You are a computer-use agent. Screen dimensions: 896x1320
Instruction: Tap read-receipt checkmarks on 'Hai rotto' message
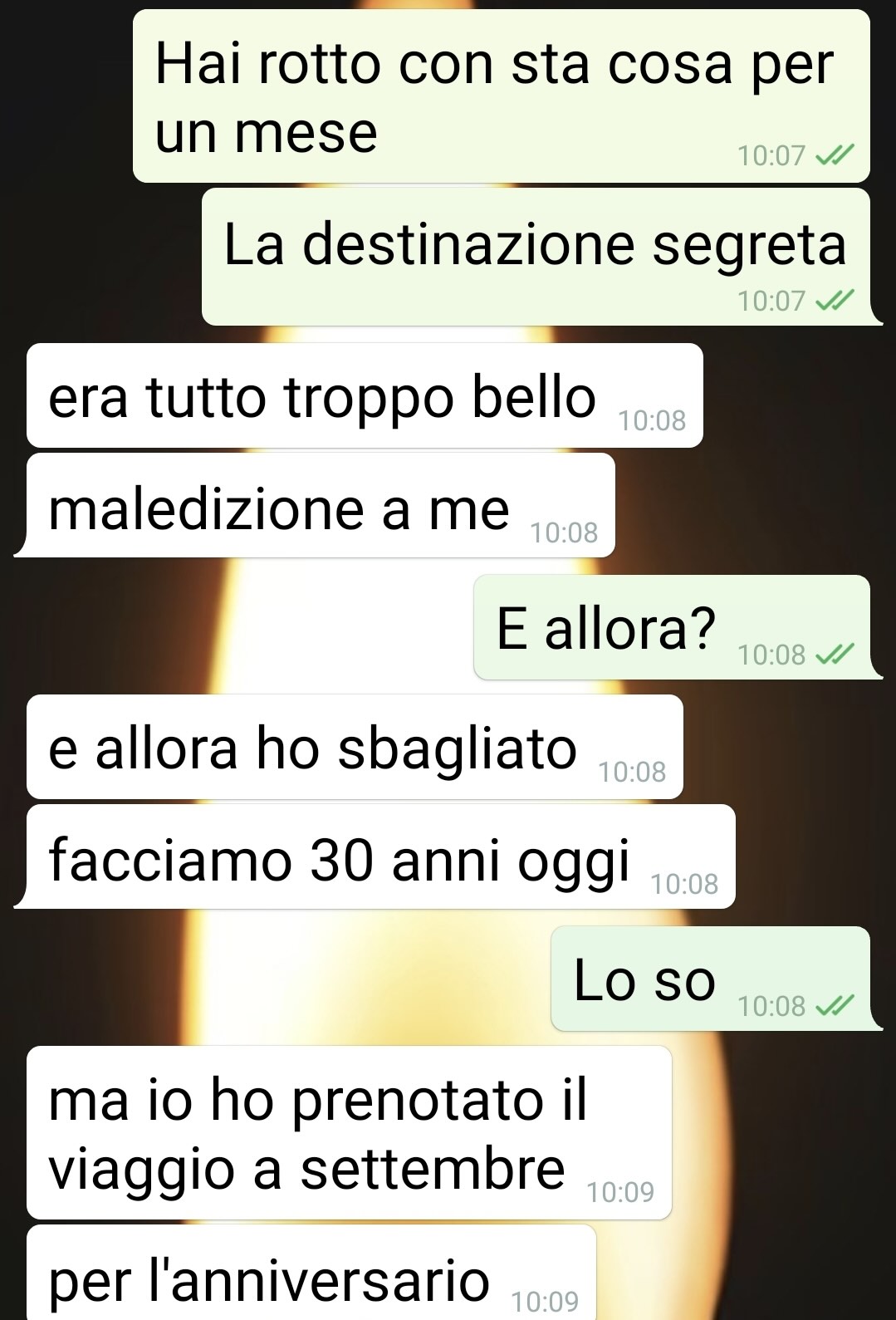click(x=835, y=155)
